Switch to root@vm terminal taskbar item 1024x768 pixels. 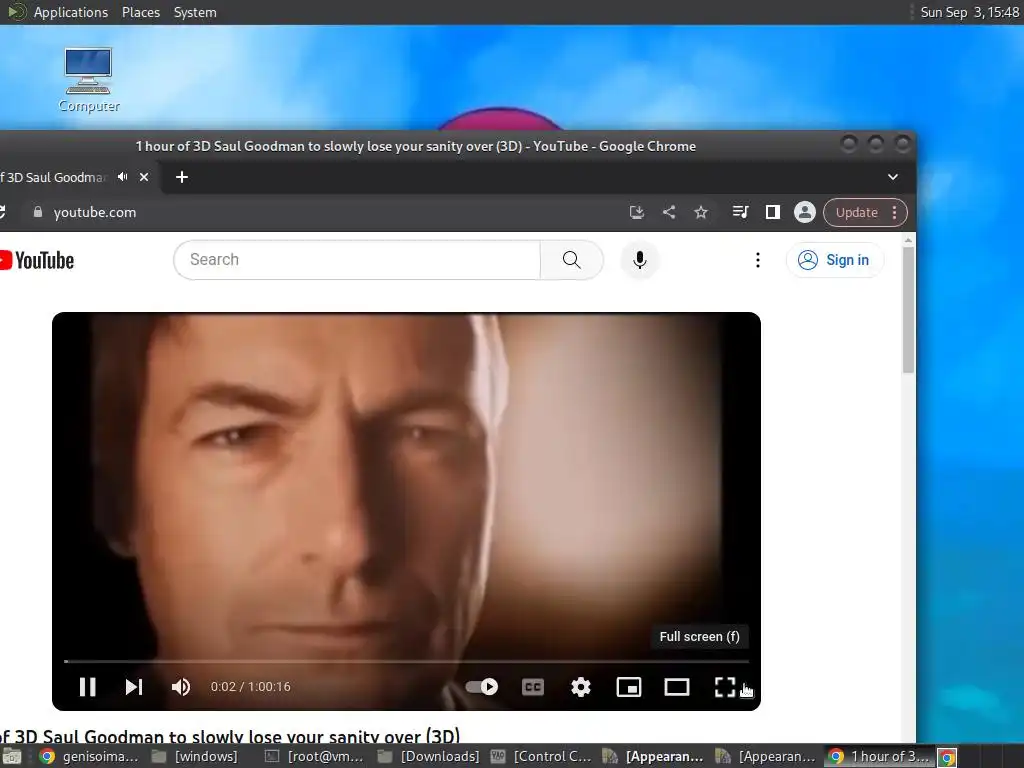tap(315, 756)
